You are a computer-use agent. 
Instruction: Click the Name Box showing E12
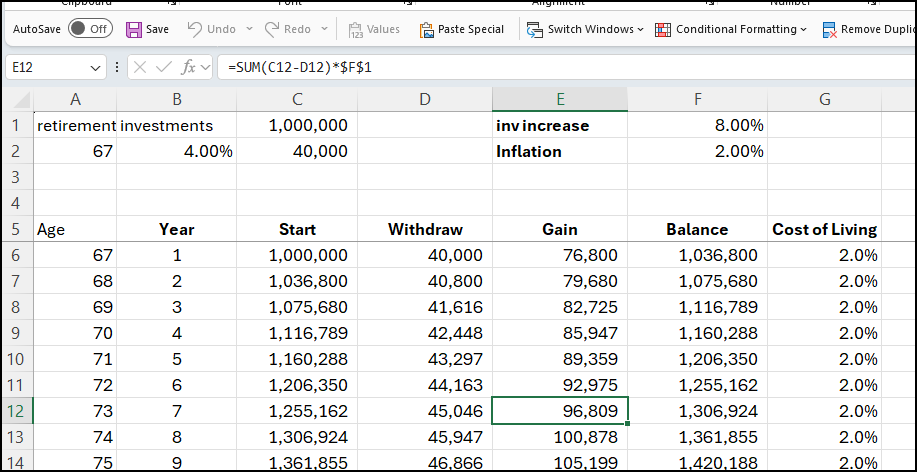pyautogui.click(x=45, y=68)
